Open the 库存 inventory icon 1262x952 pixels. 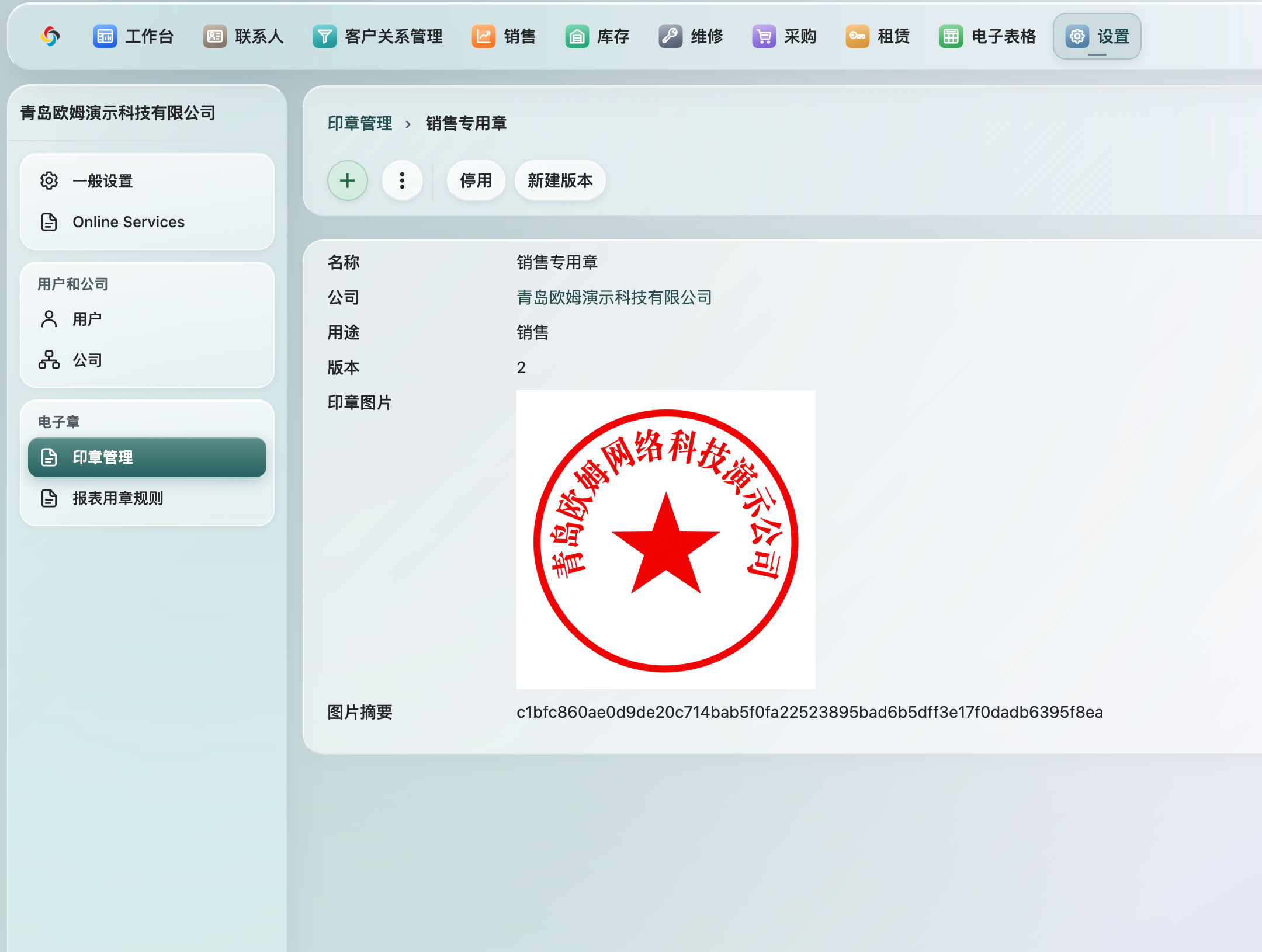pos(577,36)
